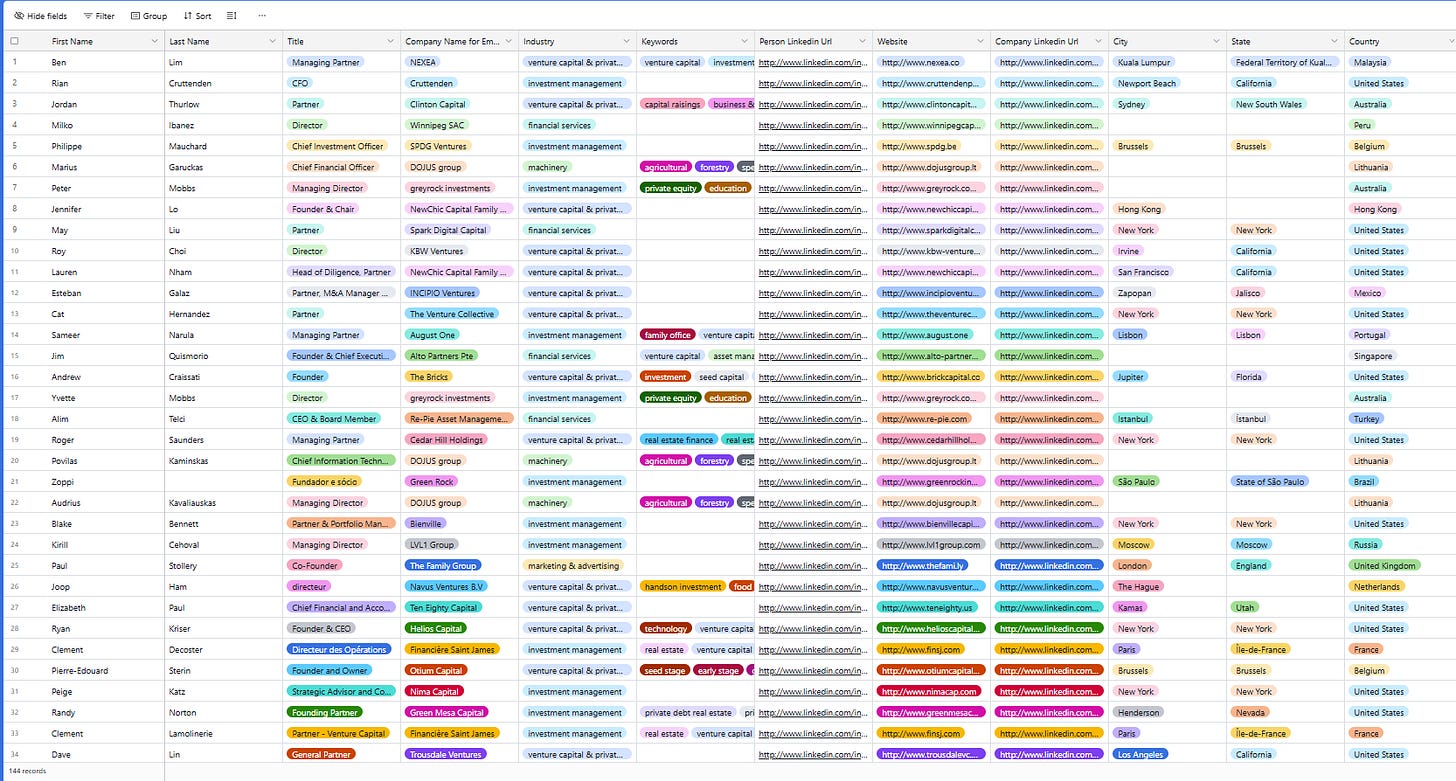
Task: Click the 144 records count footer
Action: [27, 772]
